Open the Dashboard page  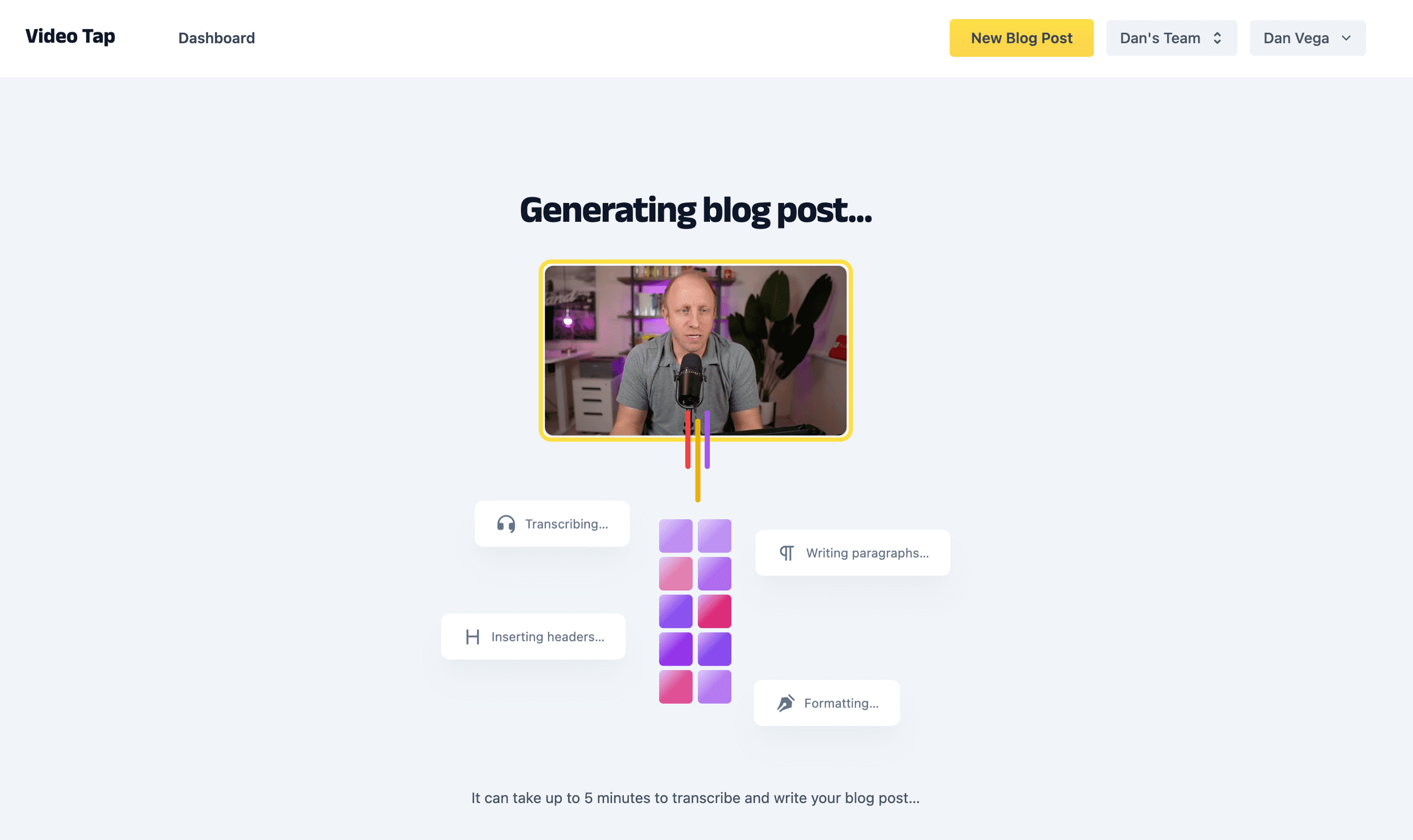tap(216, 38)
